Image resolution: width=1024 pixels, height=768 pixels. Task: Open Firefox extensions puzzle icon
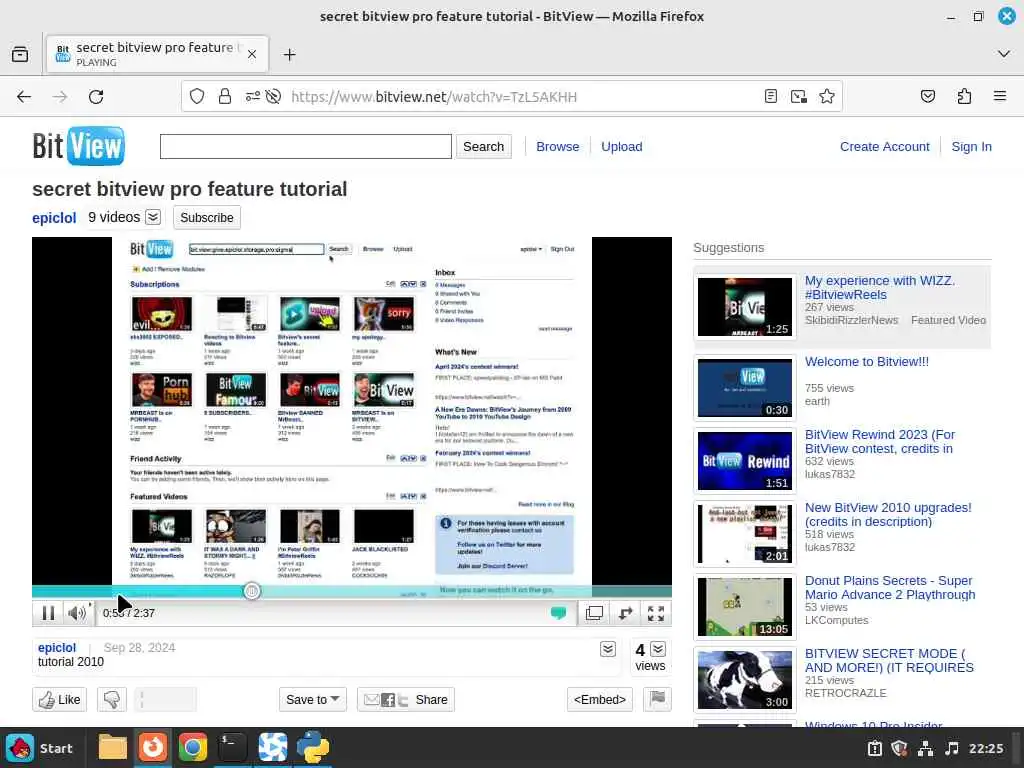[964, 97]
